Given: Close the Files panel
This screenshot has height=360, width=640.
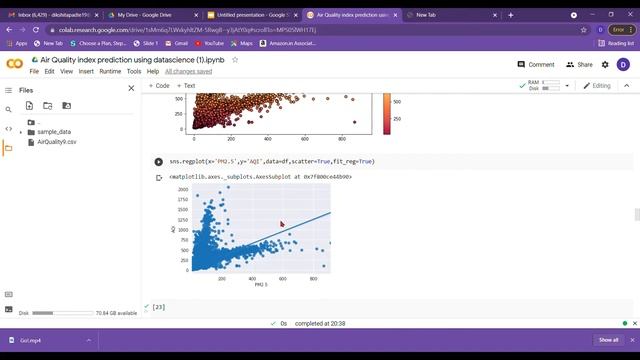Looking at the screenshot, I should [131, 88].
